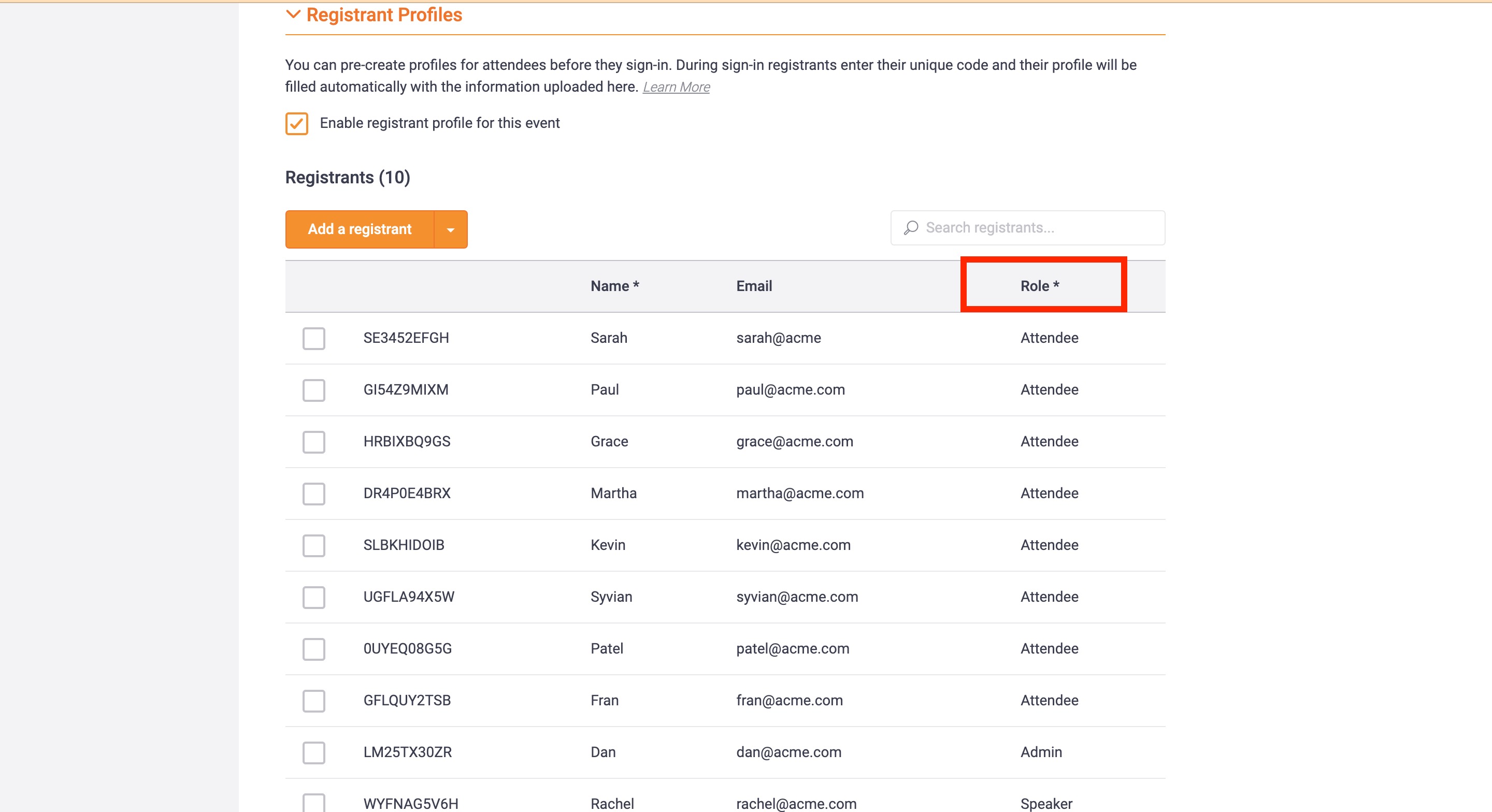
Task: Collapse the Registrant Profiles section chevron
Action: click(293, 15)
